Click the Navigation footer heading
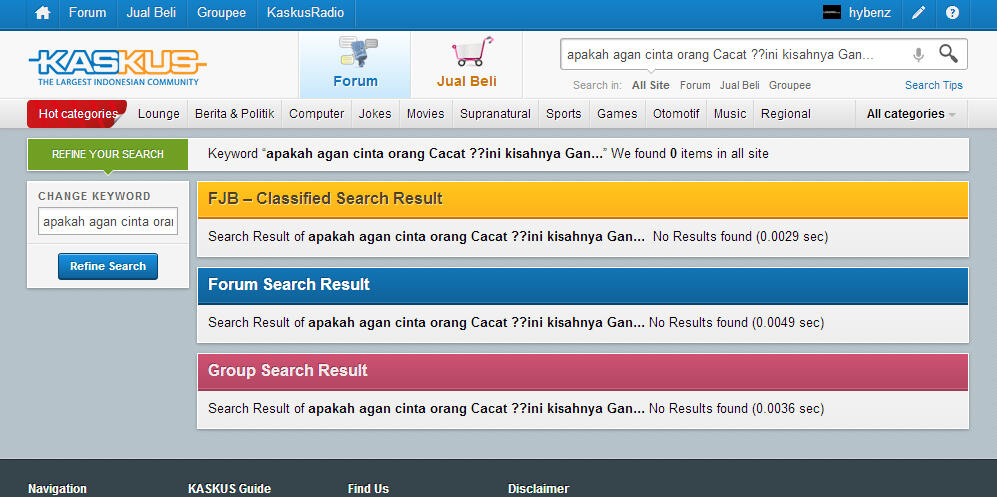 click(x=57, y=489)
